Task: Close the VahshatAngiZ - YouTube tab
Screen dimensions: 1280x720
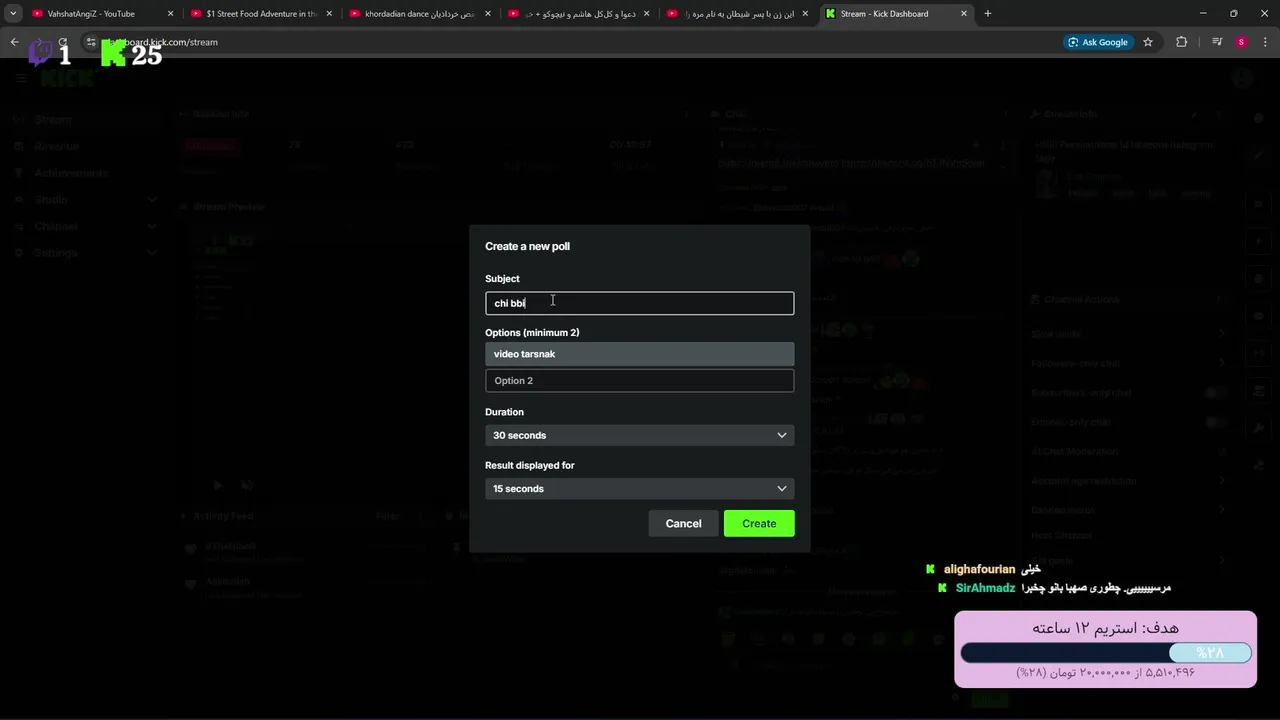Action: [170, 14]
